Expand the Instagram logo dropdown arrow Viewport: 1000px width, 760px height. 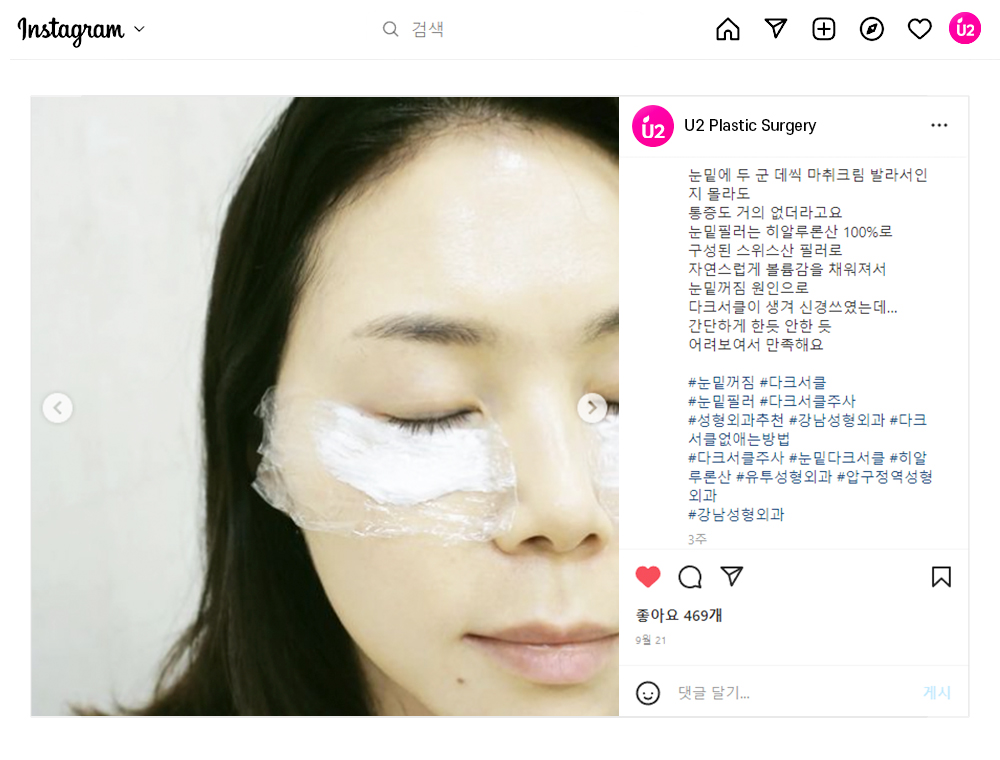[x=140, y=29]
